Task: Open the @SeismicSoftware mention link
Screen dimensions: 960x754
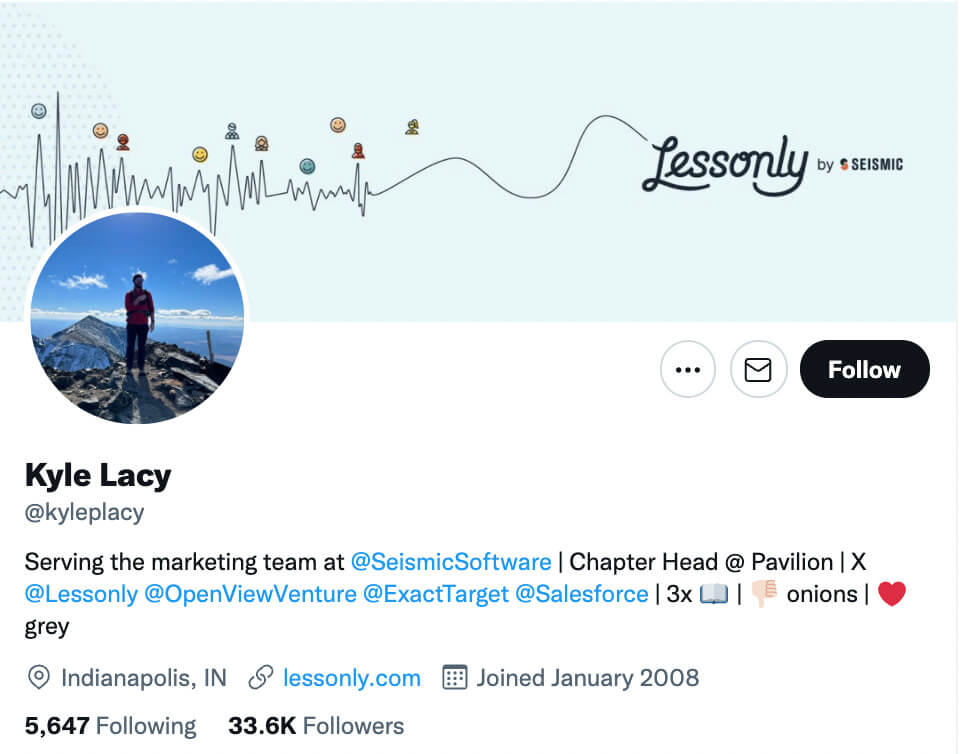Action: [x=451, y=562]
